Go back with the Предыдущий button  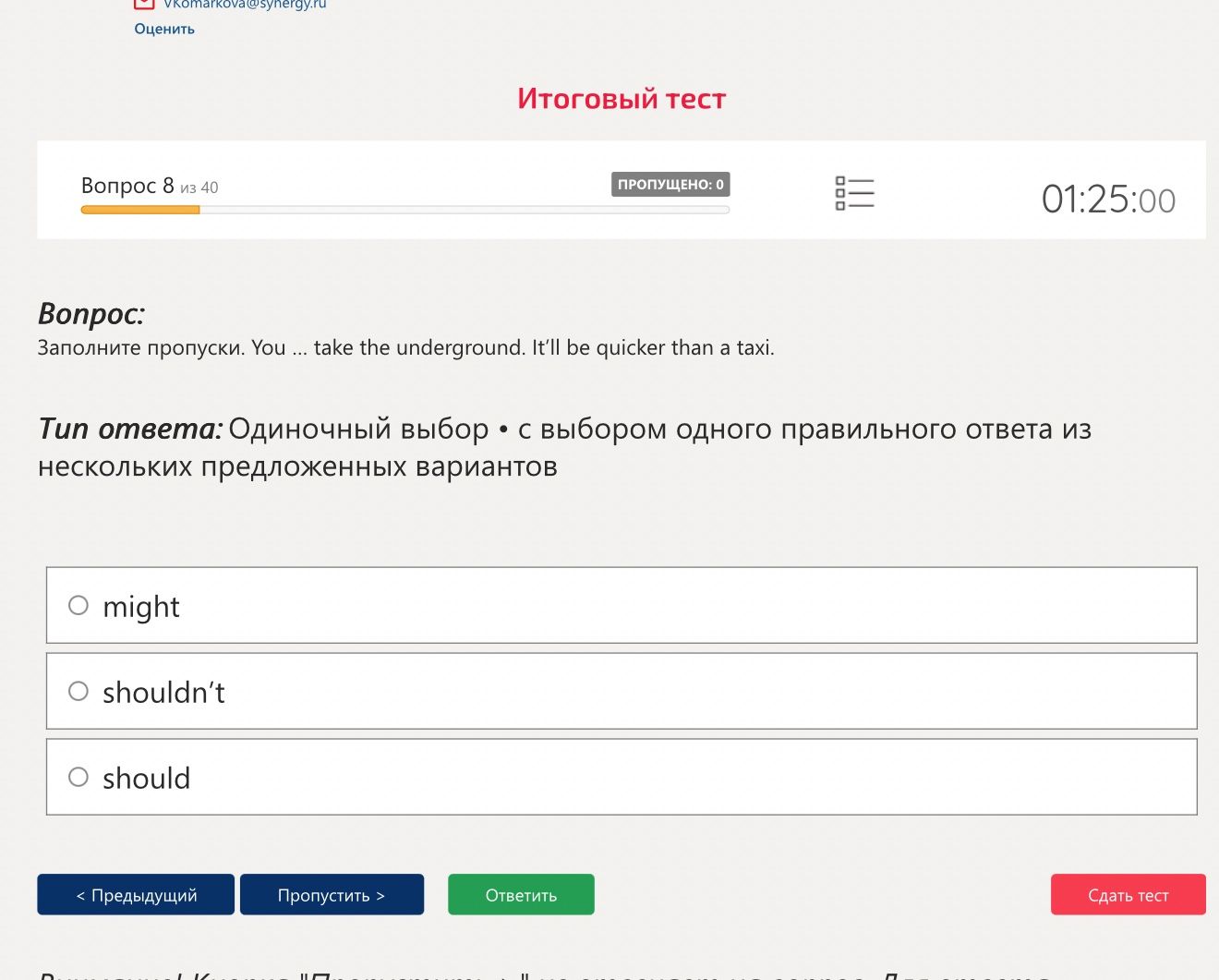[x=136, y=894]
